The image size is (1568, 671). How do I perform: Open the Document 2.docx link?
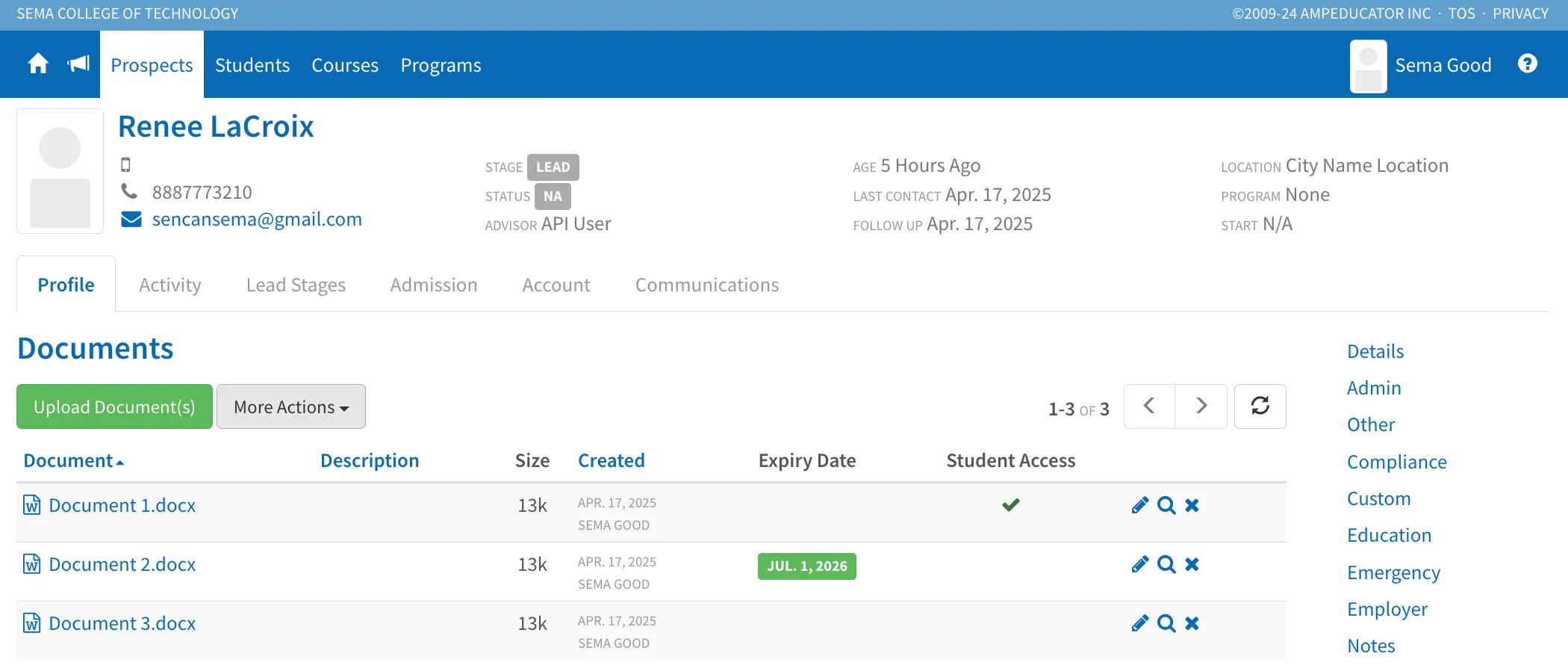[x=122, y=565]
